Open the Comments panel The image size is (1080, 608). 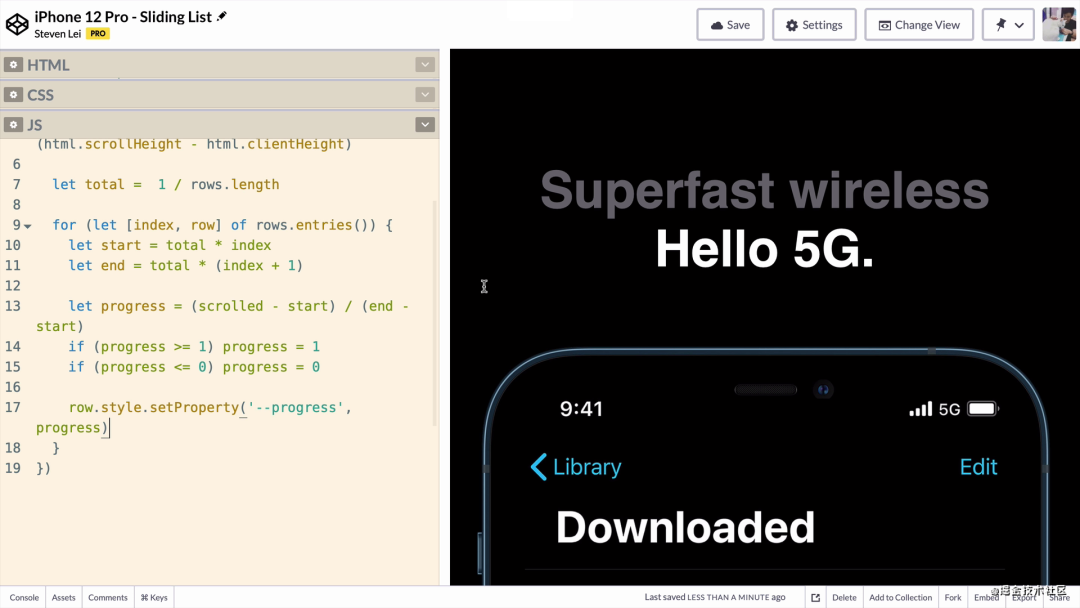107,597
